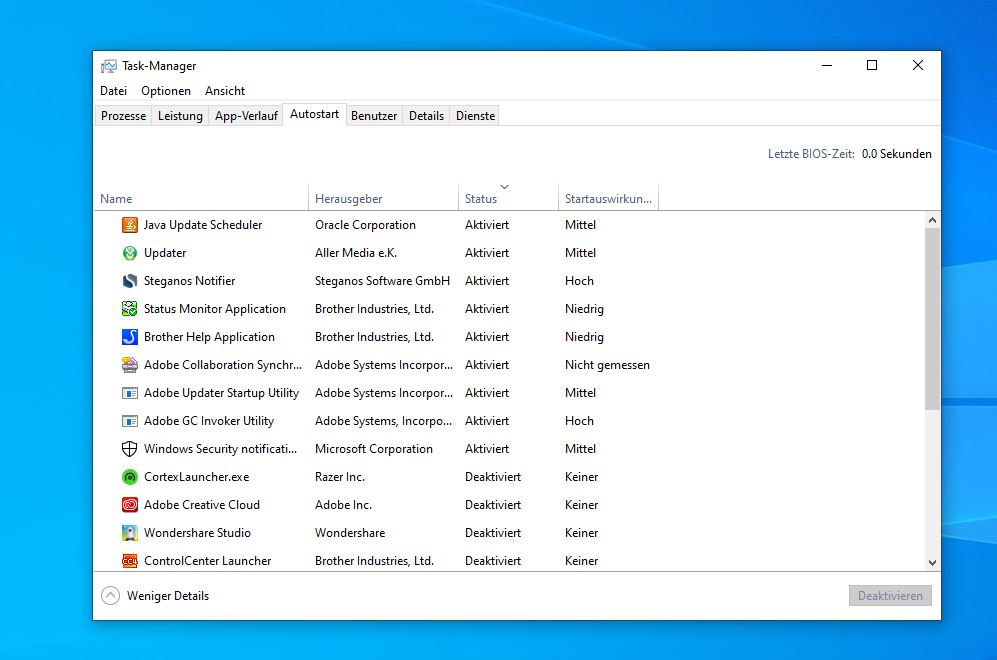Sort by the Herausgeber column header
997x660 pixels.
tap(383, 198)
